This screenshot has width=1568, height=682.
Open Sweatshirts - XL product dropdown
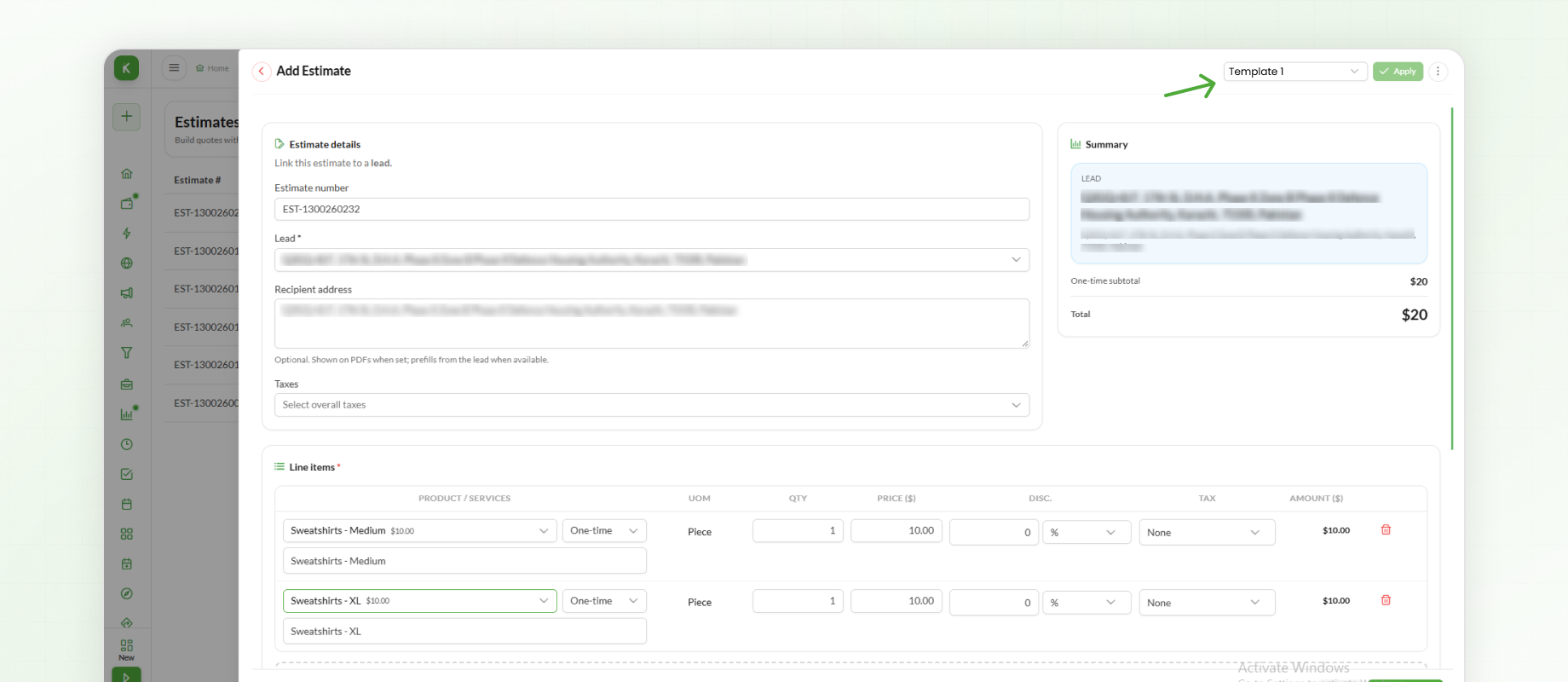(x=420, y=601)
